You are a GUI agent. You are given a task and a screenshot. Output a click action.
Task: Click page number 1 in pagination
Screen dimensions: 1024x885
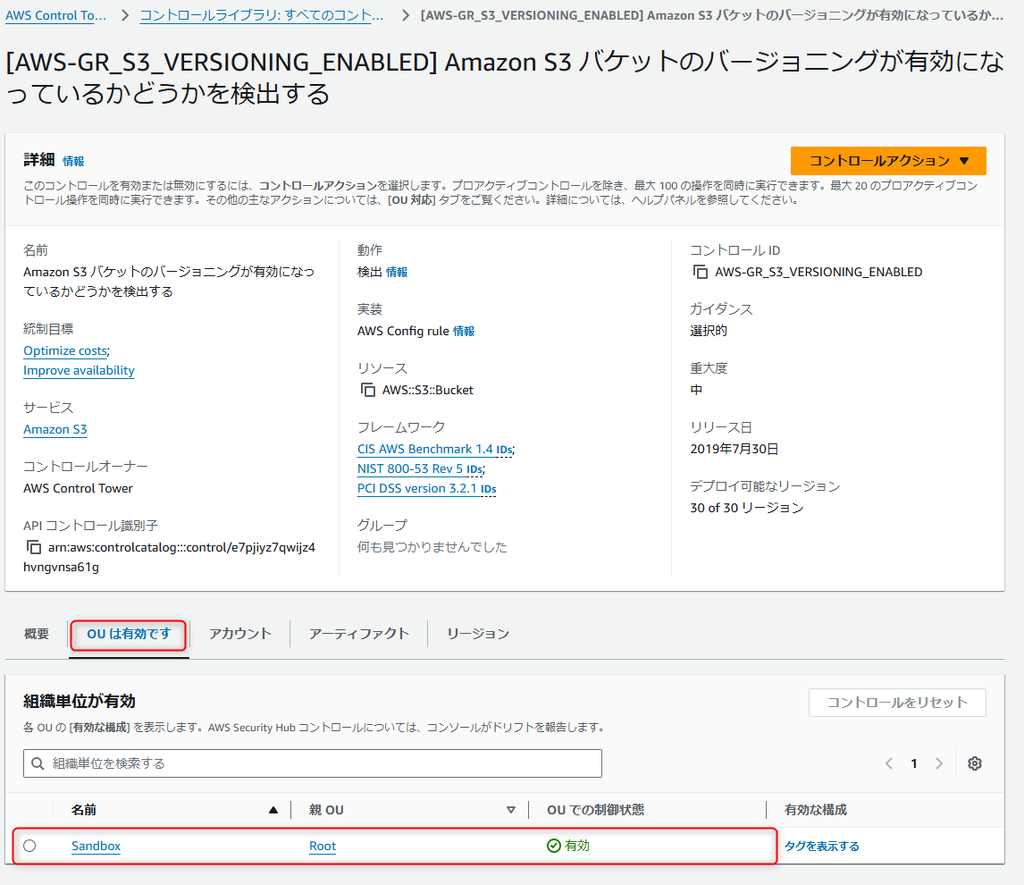pos(914,764)
